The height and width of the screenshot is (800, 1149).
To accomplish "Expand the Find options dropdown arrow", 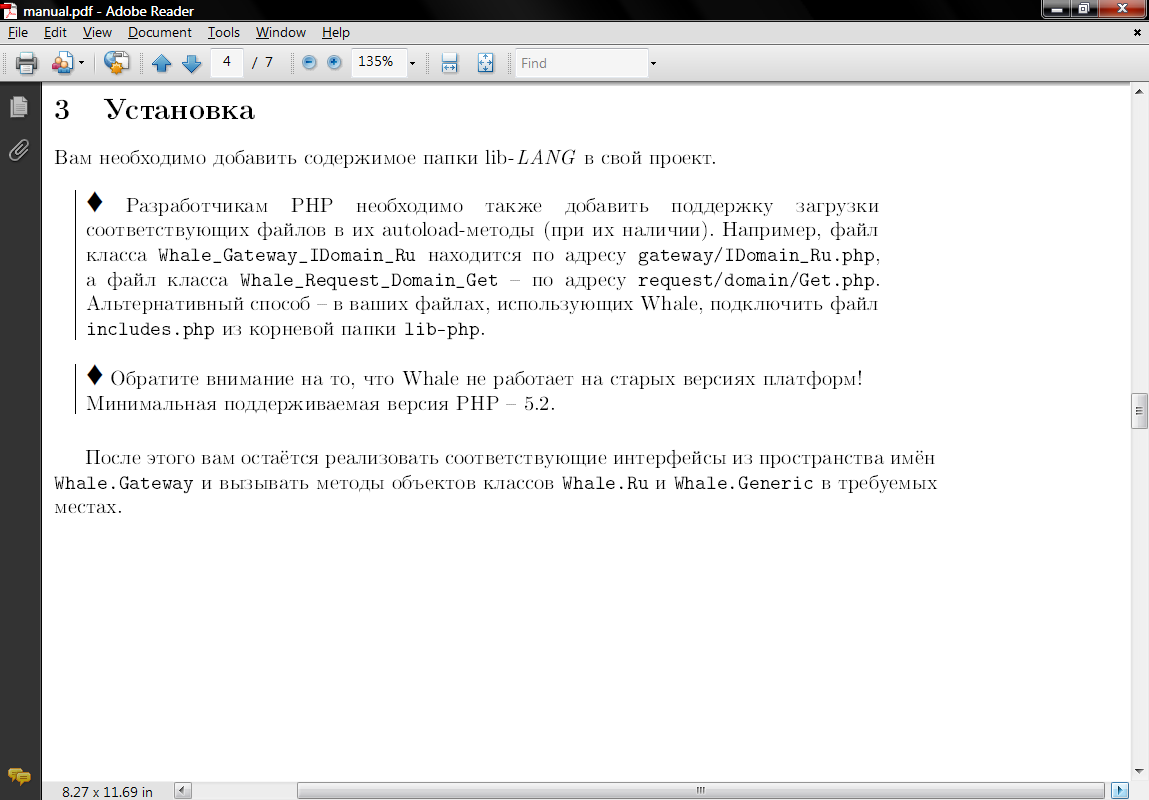I will coord(653,63).
